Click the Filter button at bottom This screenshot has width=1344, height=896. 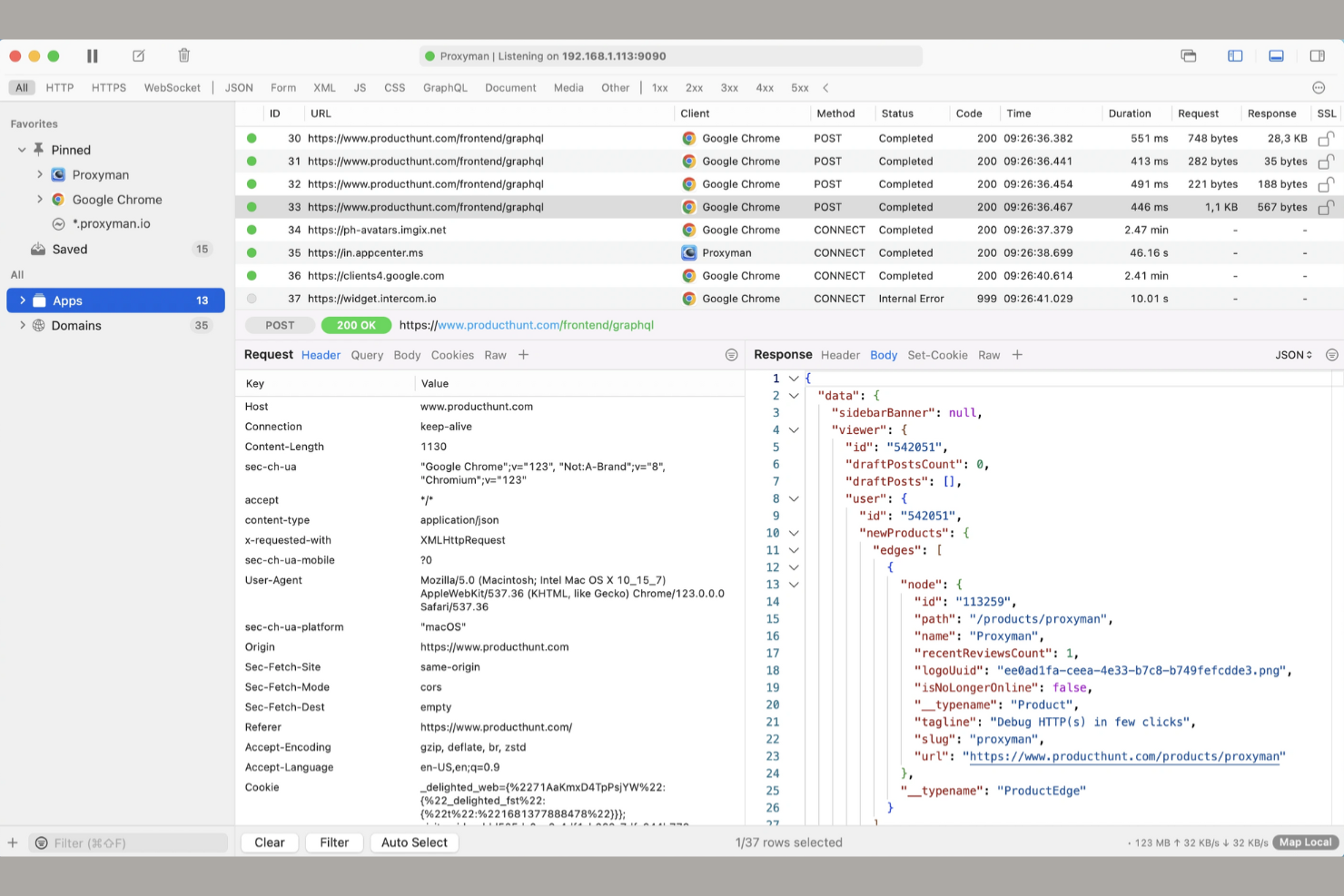[334, 843]
